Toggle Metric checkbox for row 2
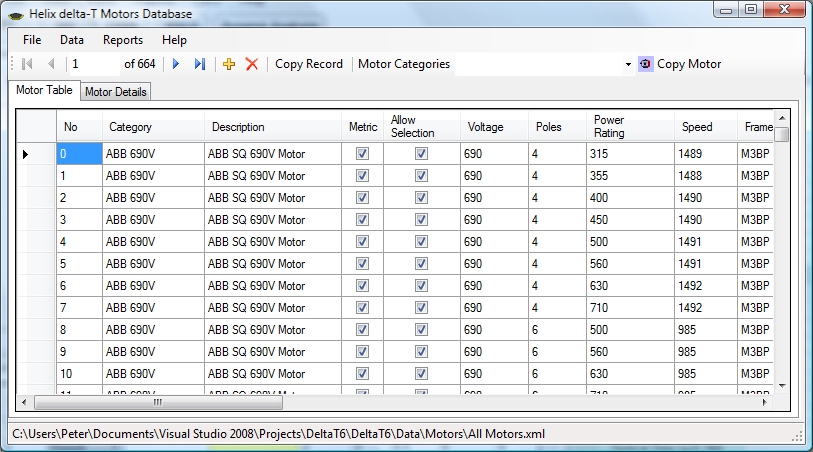This screenshot has width=813, height=452. pyautogui.click(x=362, y=198)
